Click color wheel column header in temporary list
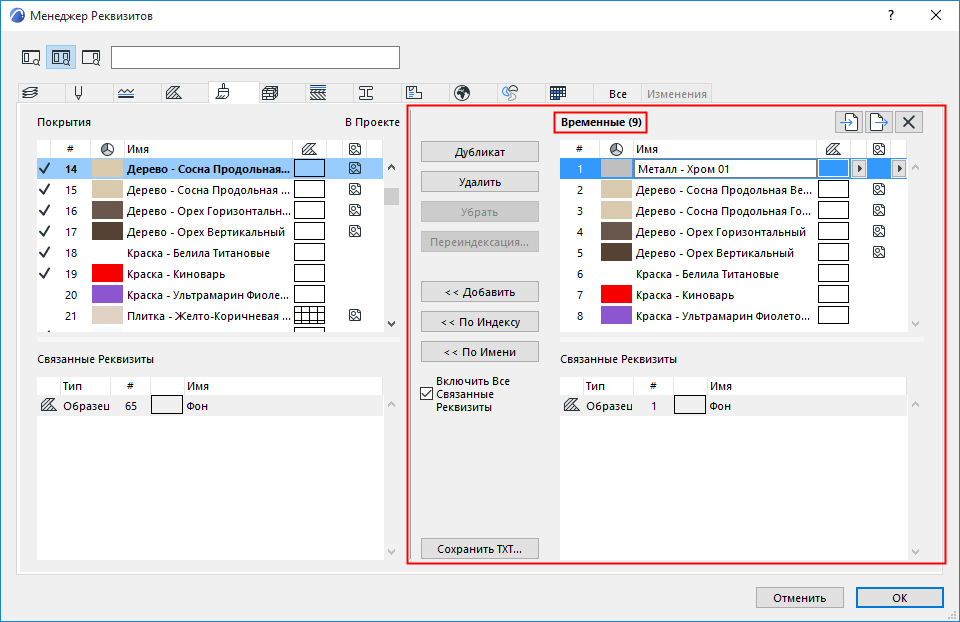 (616, 149)
